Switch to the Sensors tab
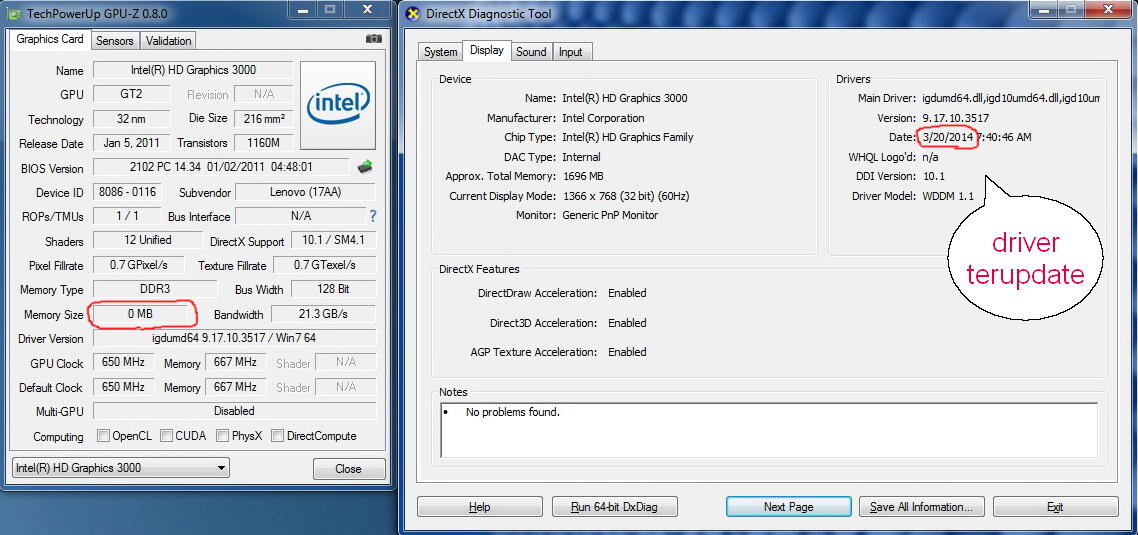Screen dimensions: 1138x535 (115, 41)
